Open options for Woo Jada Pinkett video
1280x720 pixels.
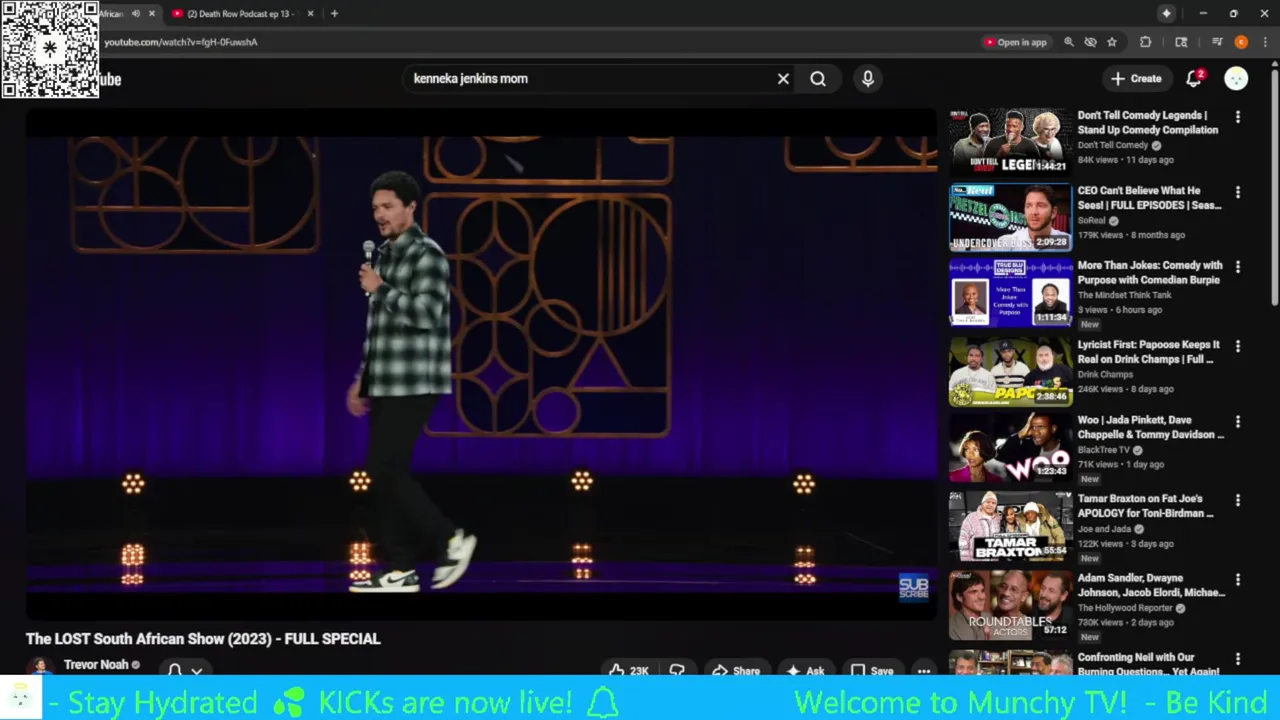pyautogui.click(x=1238, y=422)
